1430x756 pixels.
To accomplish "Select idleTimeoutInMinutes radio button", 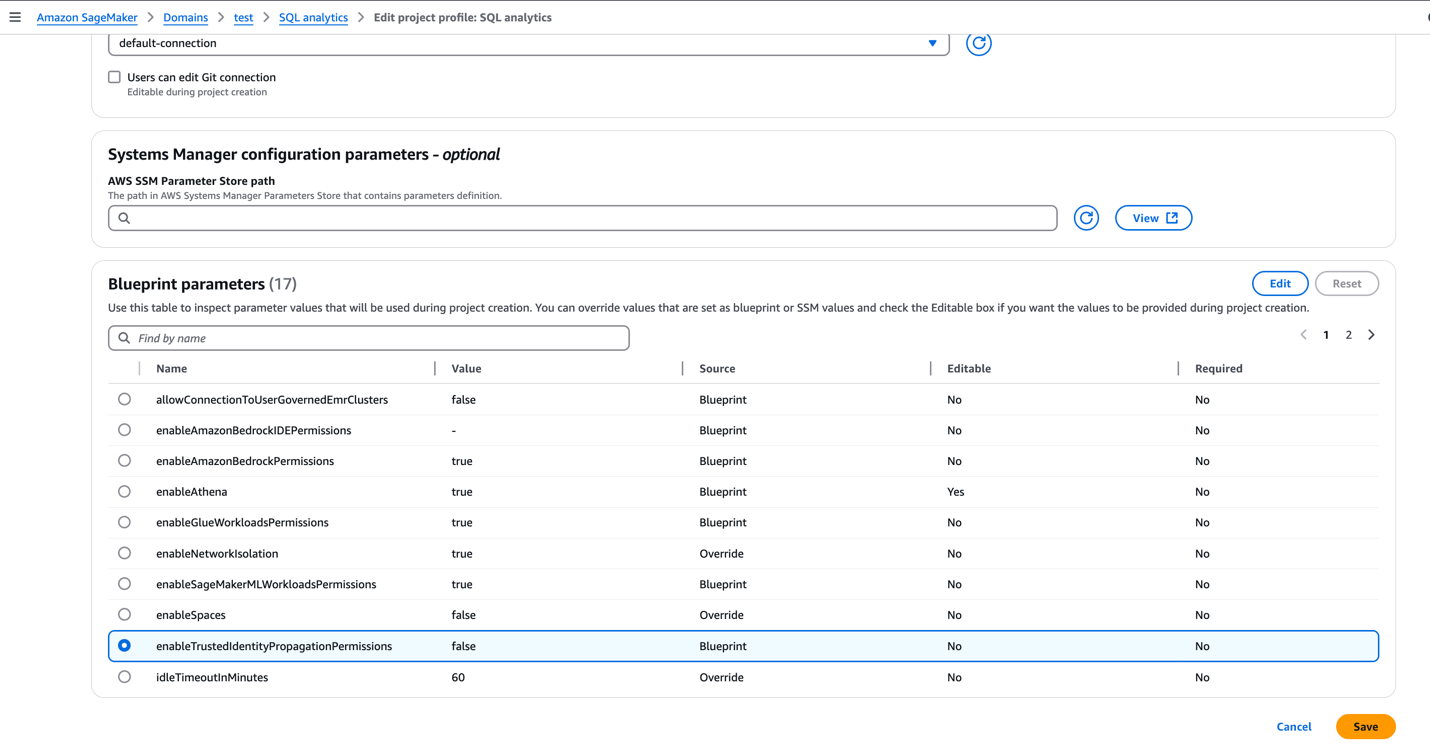I will tap(124, 677).
